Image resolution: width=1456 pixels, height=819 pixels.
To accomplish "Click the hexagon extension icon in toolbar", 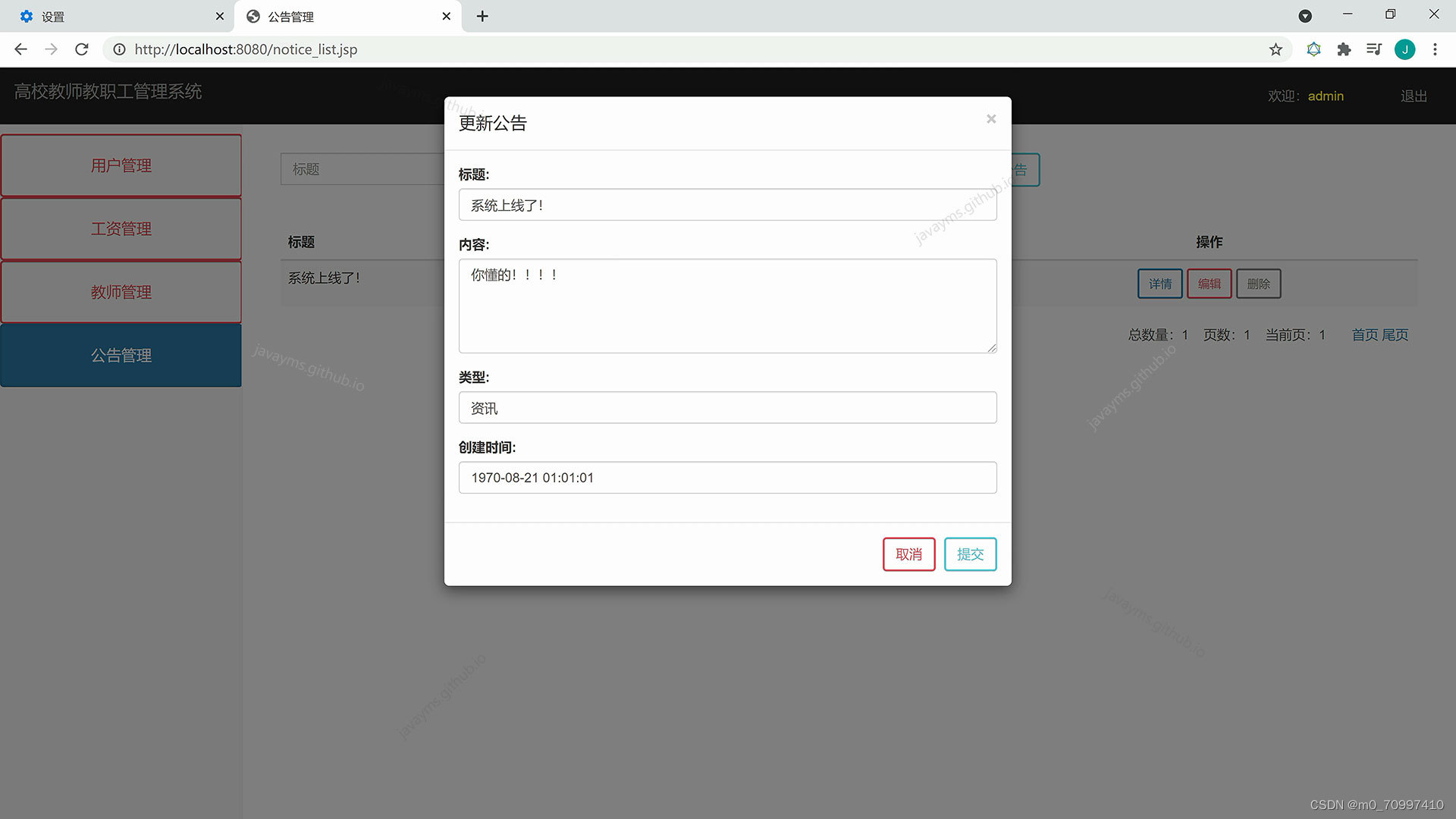I will 1313,49.
